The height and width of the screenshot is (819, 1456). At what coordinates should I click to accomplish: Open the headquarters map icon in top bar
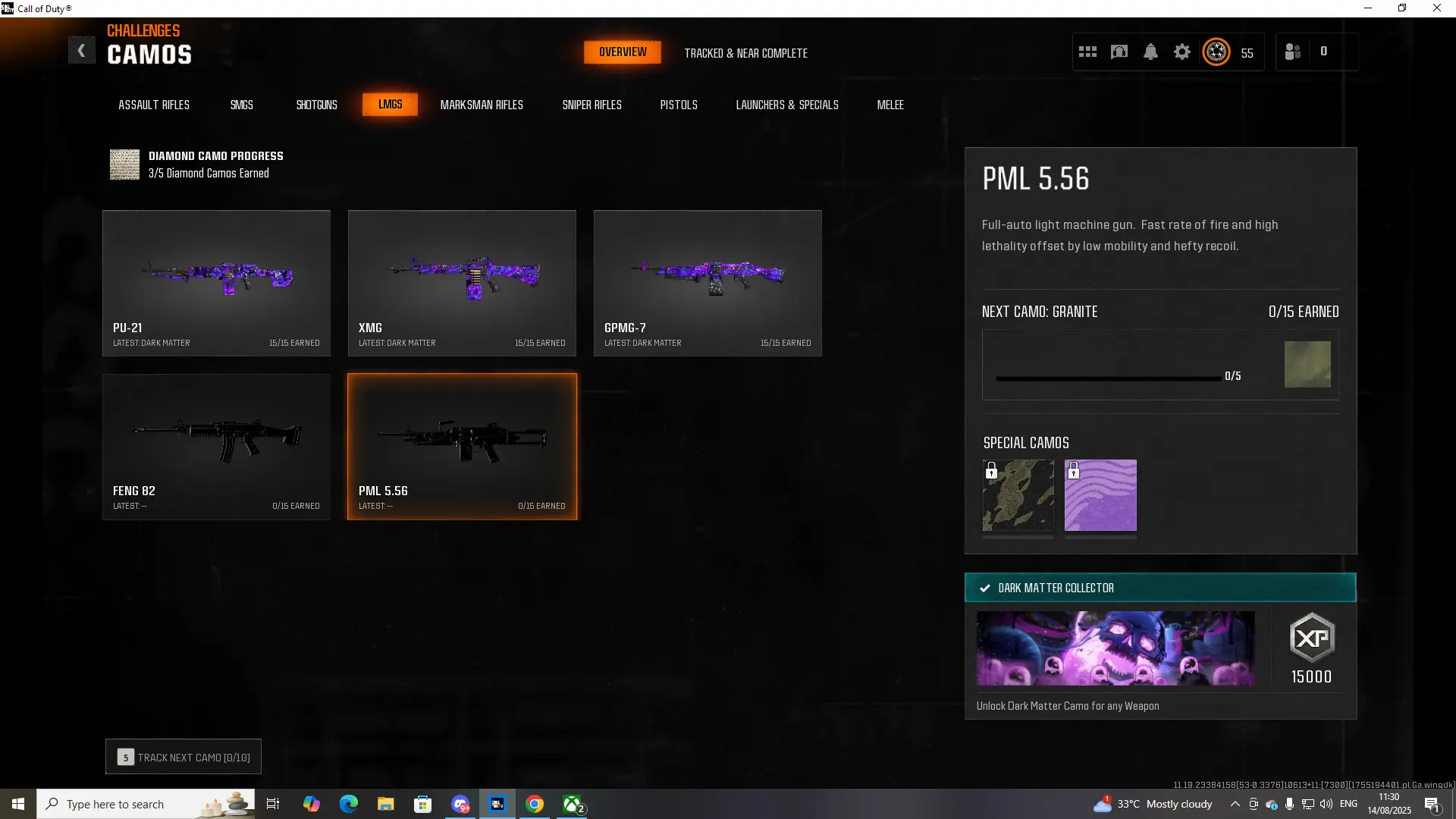[x=1119, y=52]
